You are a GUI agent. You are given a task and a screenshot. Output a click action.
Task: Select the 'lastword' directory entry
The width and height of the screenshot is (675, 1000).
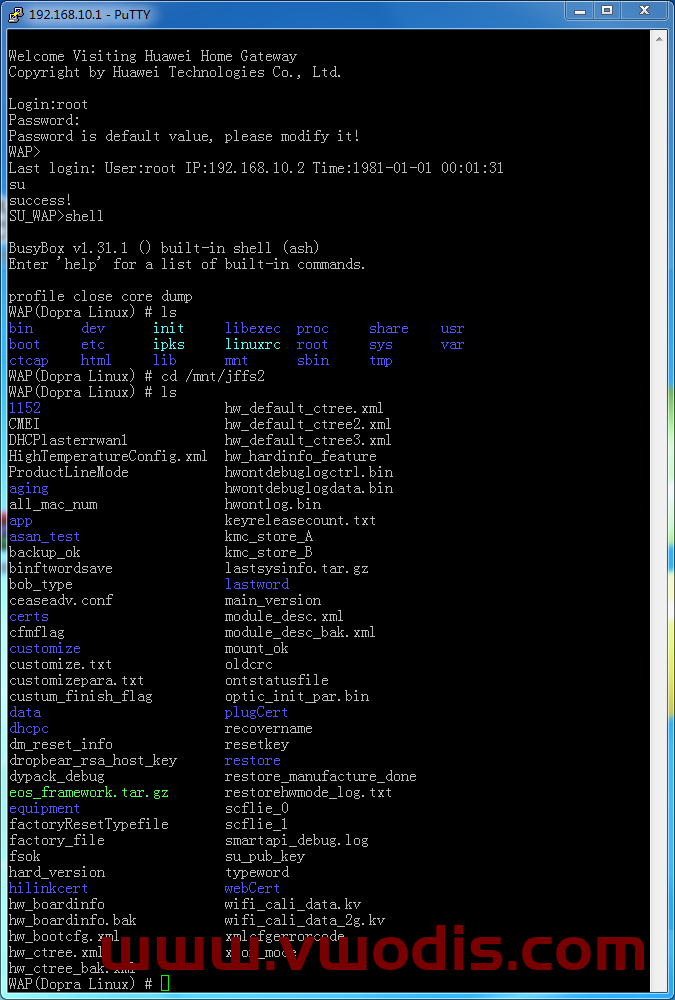pyautogui.click(x=256, y=584)
